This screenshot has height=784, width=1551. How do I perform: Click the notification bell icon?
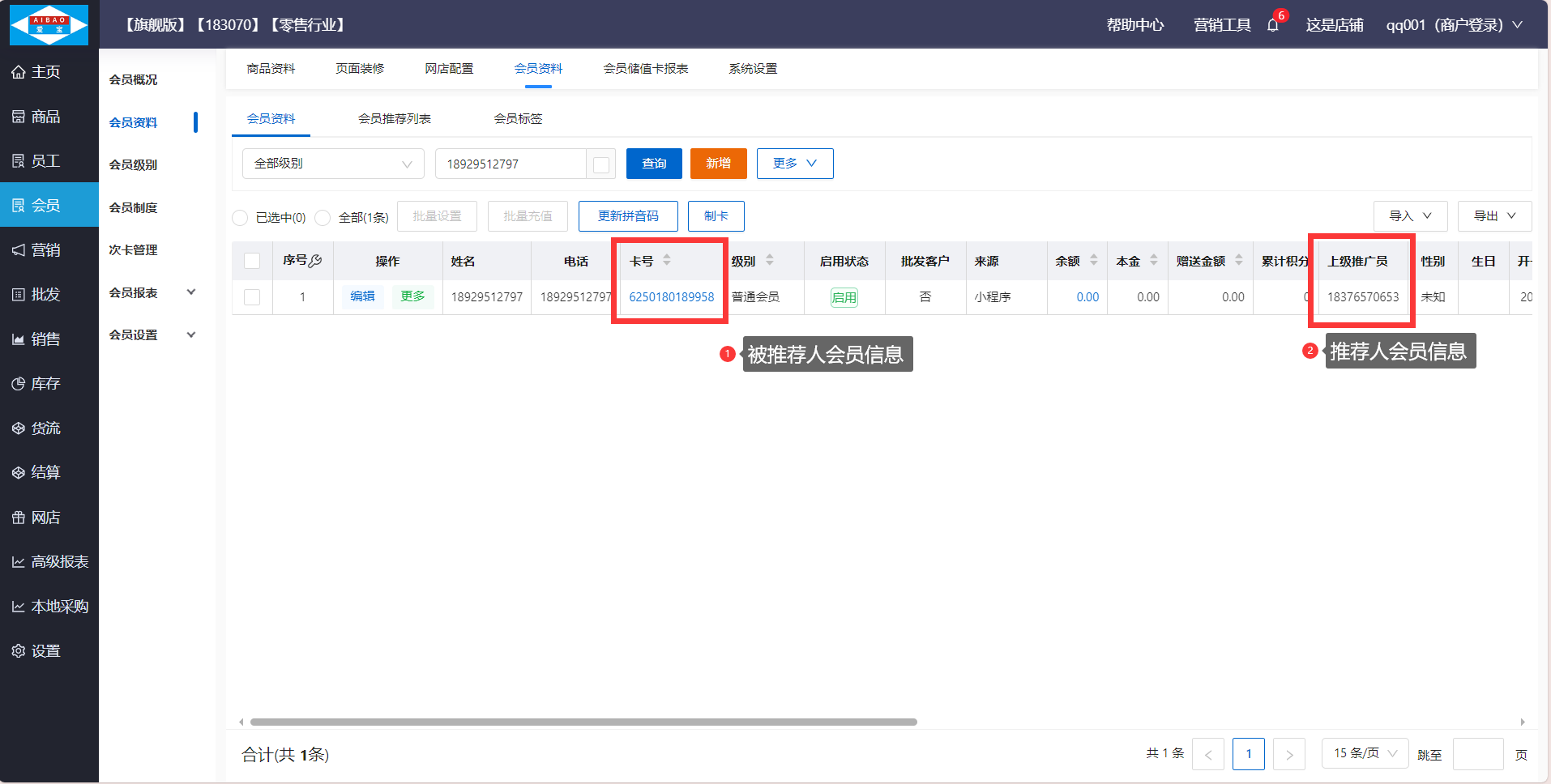tap(1272, 25)
